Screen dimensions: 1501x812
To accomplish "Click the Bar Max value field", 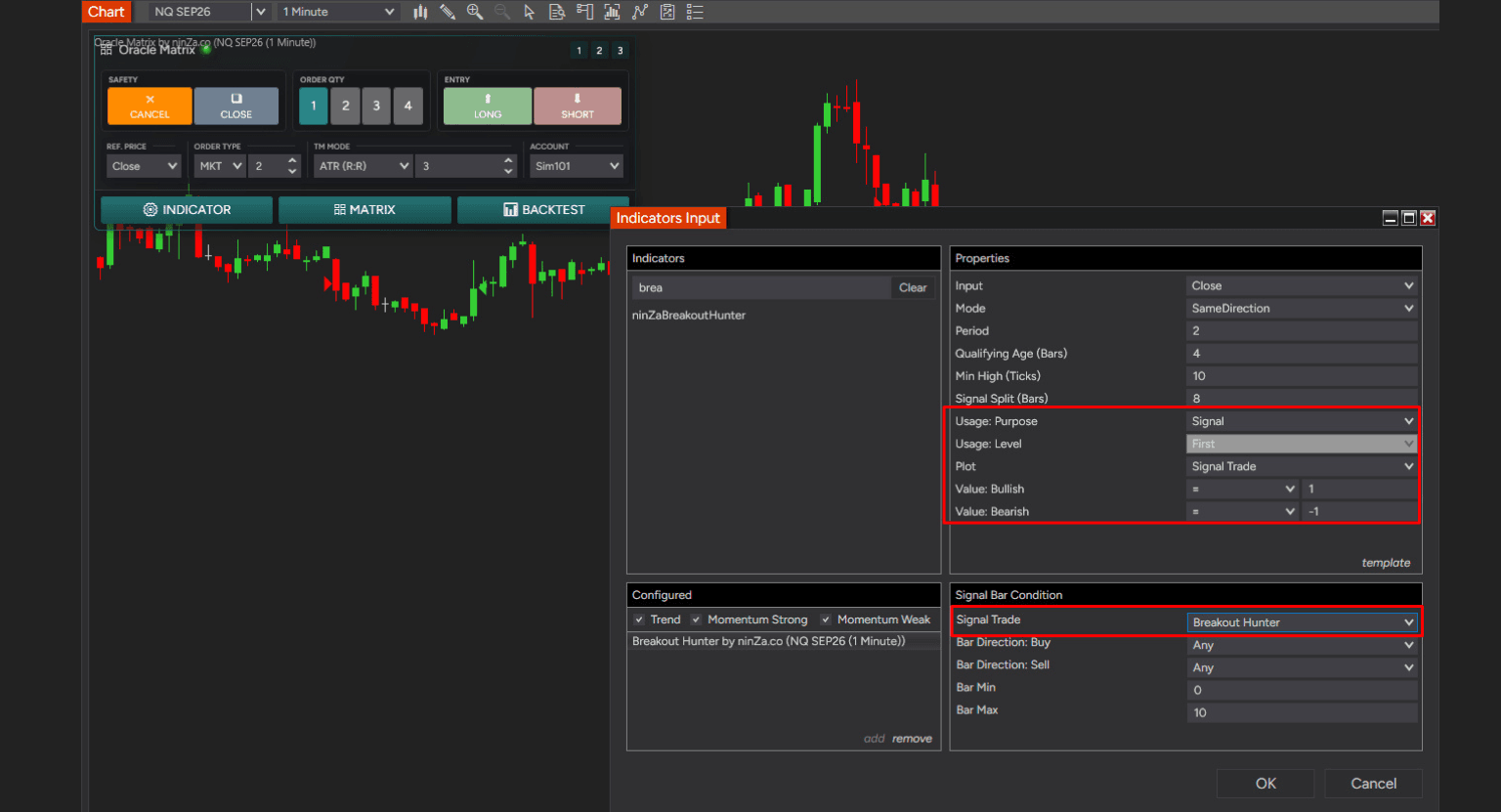I will pyautogui.click(x=1302, y=712).
